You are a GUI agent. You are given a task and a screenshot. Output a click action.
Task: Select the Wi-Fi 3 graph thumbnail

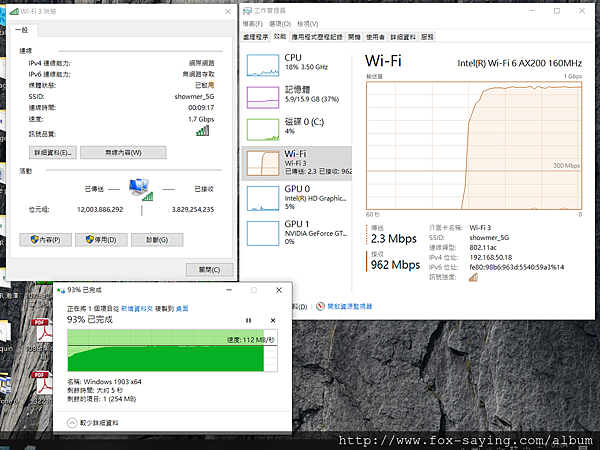tap(263, 163)
